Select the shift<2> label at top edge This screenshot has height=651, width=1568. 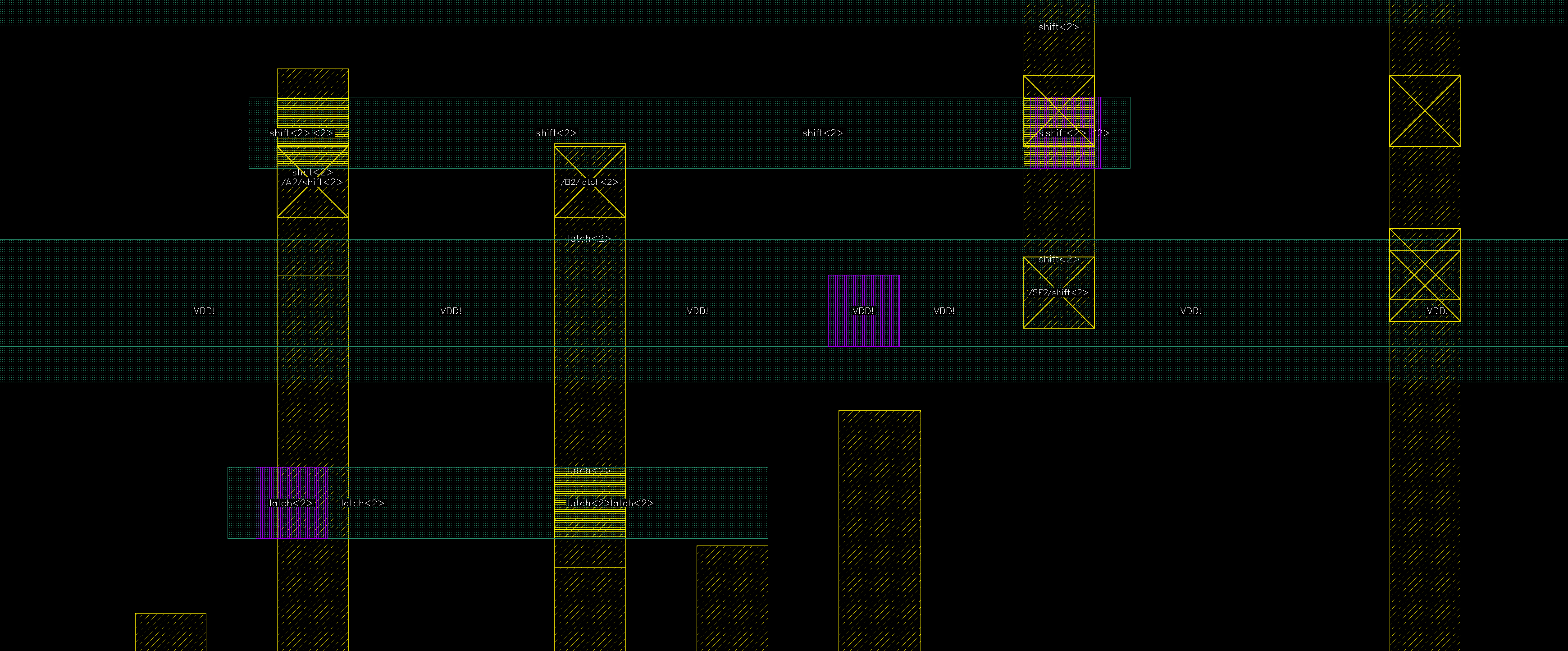tap(1058, 27)
